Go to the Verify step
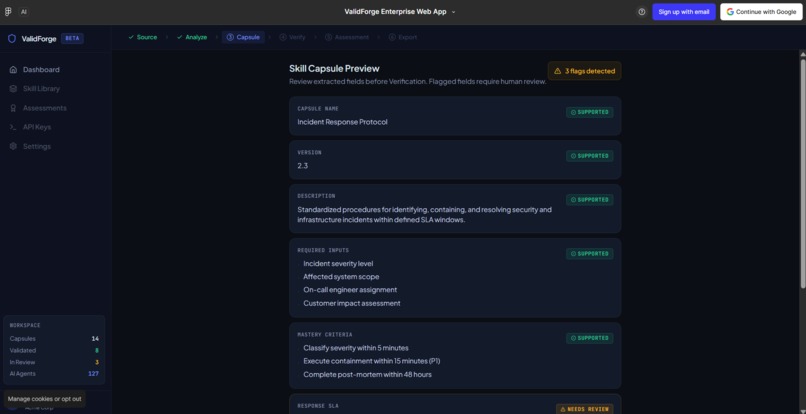The width and height of the screenshot is (806, 414). tap(292, 37)
